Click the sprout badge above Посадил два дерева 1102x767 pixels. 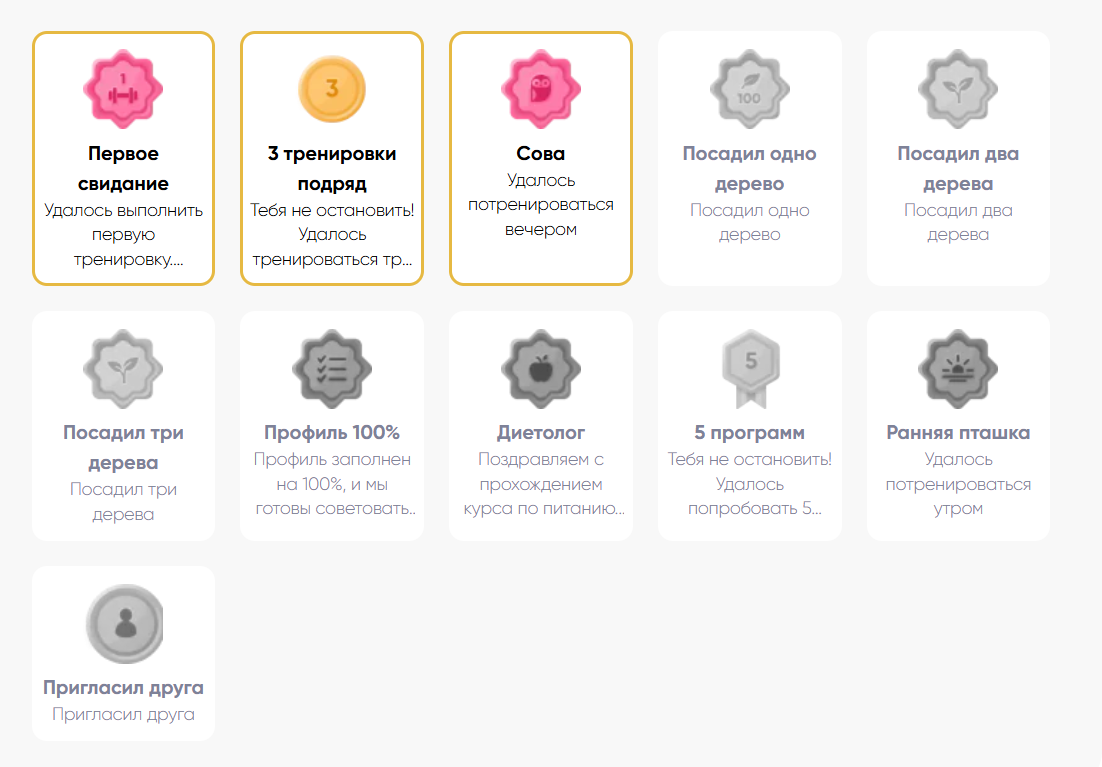958,89
